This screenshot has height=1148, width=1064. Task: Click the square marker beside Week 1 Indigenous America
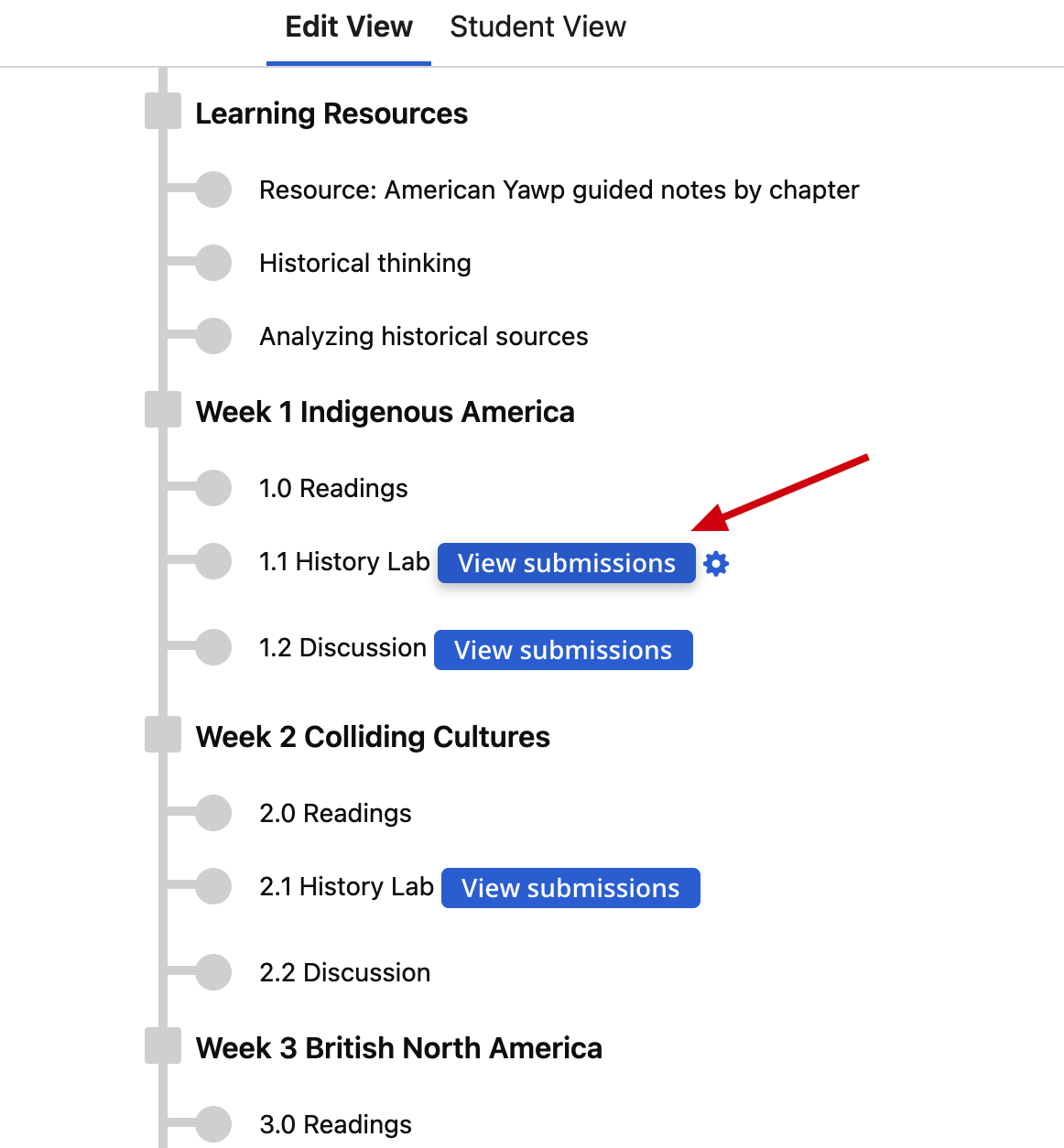coord(163,409)
